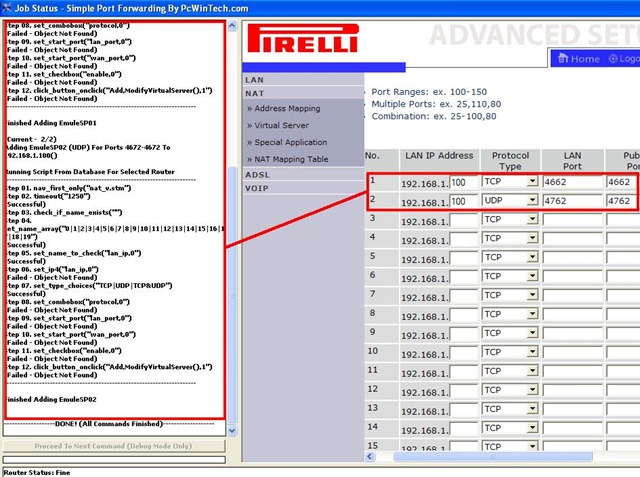
Task: Click the Logout icon in header
Action: click(x=613, y=59)
